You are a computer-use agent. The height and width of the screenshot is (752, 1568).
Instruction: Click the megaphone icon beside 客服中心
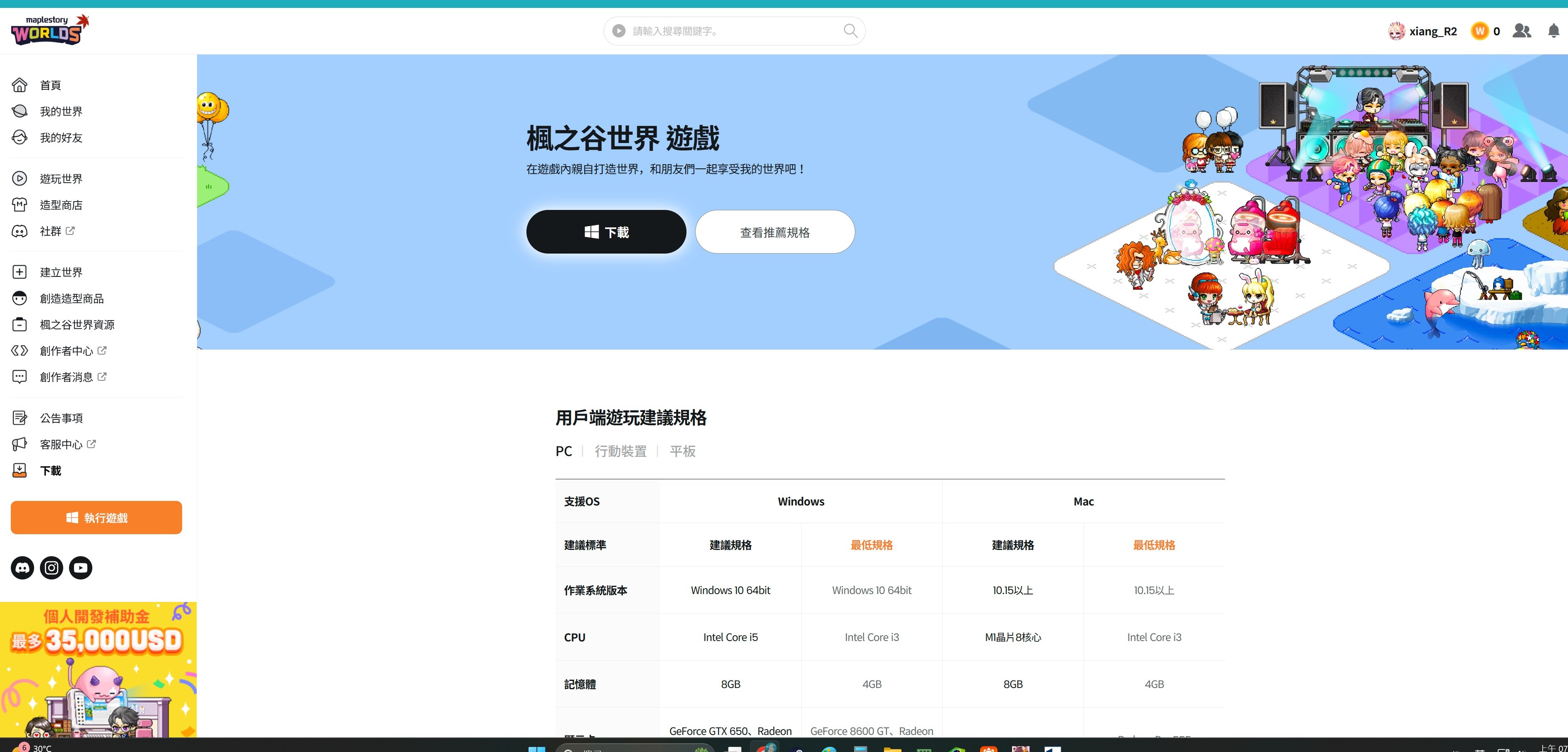click(x=20, y=444)
